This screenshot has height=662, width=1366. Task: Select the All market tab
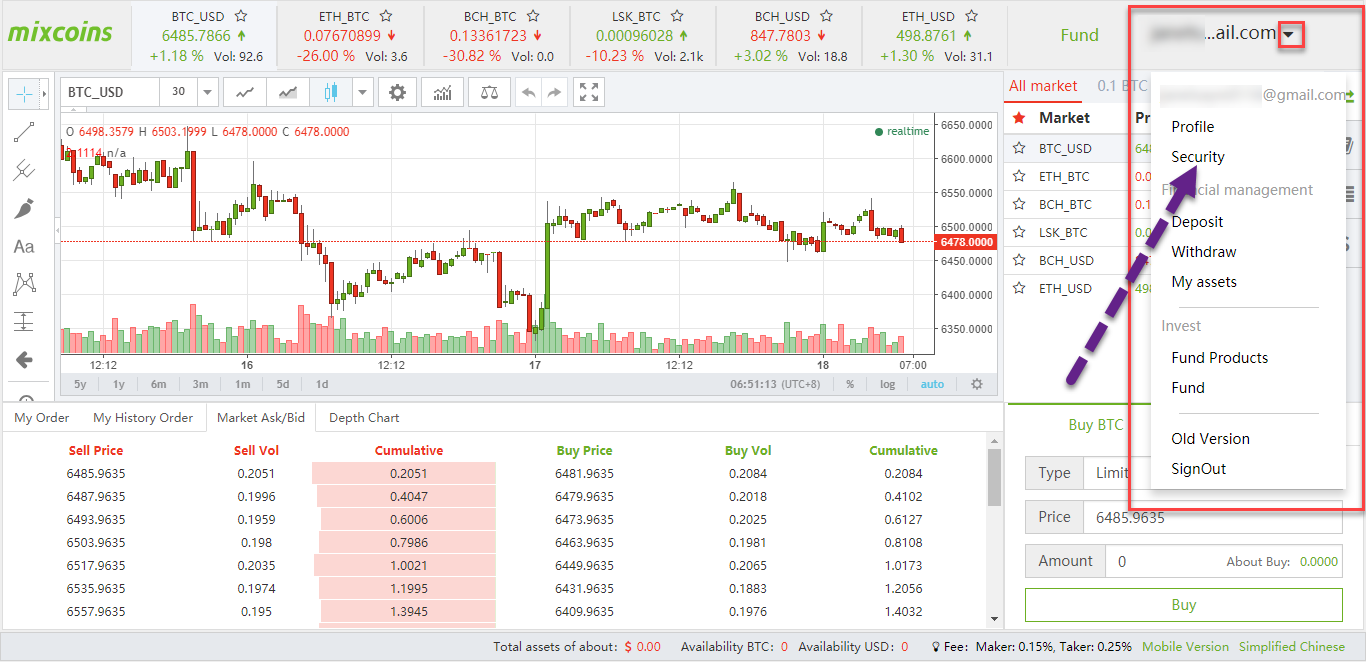pos(1043,86)
